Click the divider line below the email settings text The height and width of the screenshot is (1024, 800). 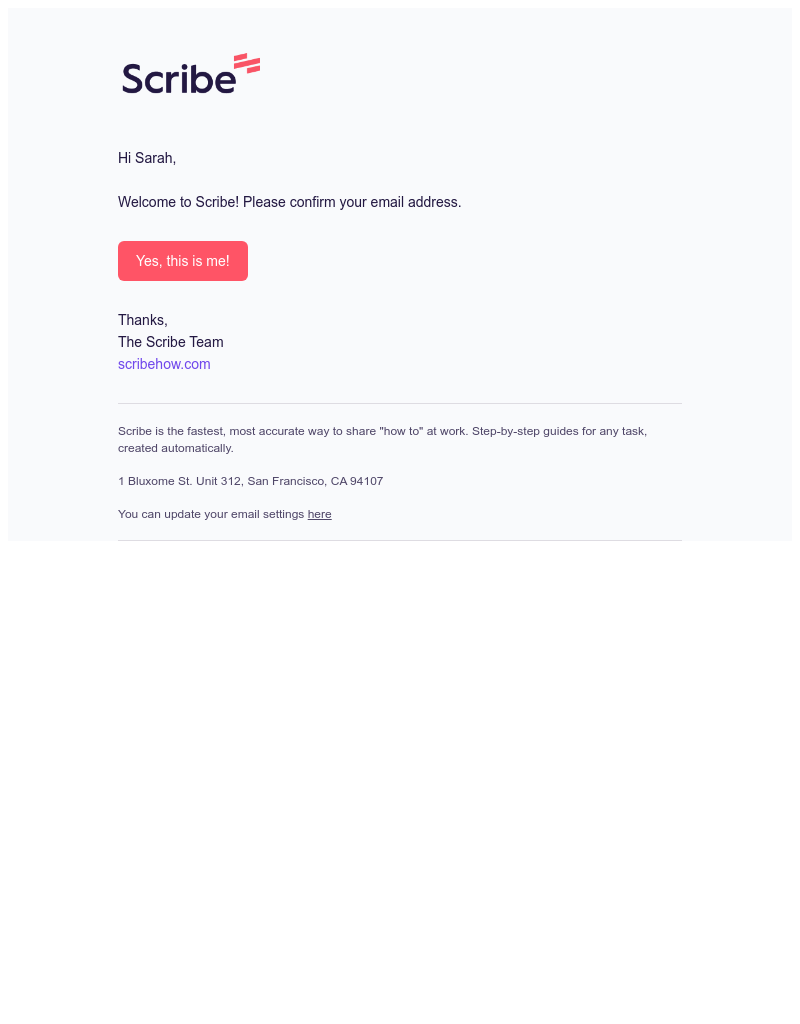point(400,539)
